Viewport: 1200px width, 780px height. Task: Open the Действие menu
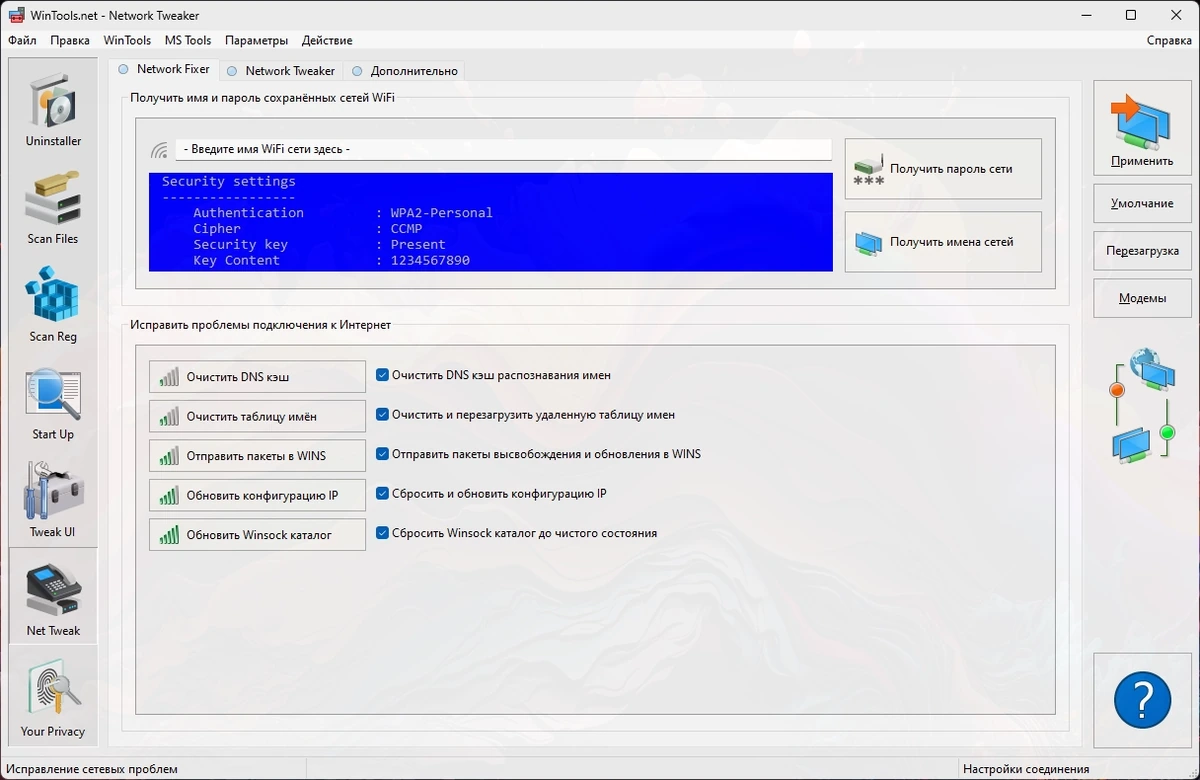coord(327,41)
